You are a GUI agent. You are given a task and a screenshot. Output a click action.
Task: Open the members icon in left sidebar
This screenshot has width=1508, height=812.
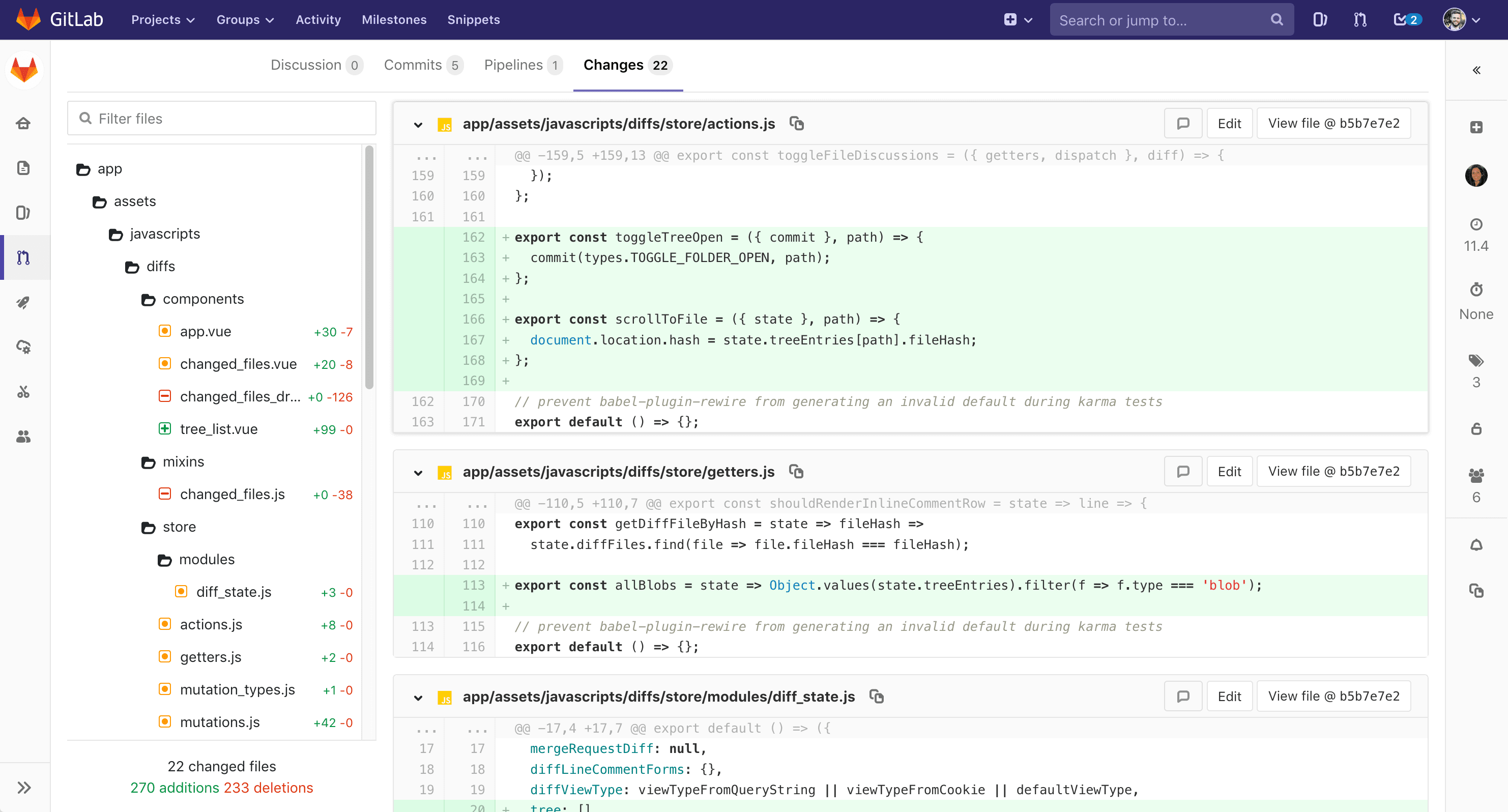pyautogui.click(x=24, y=437)
